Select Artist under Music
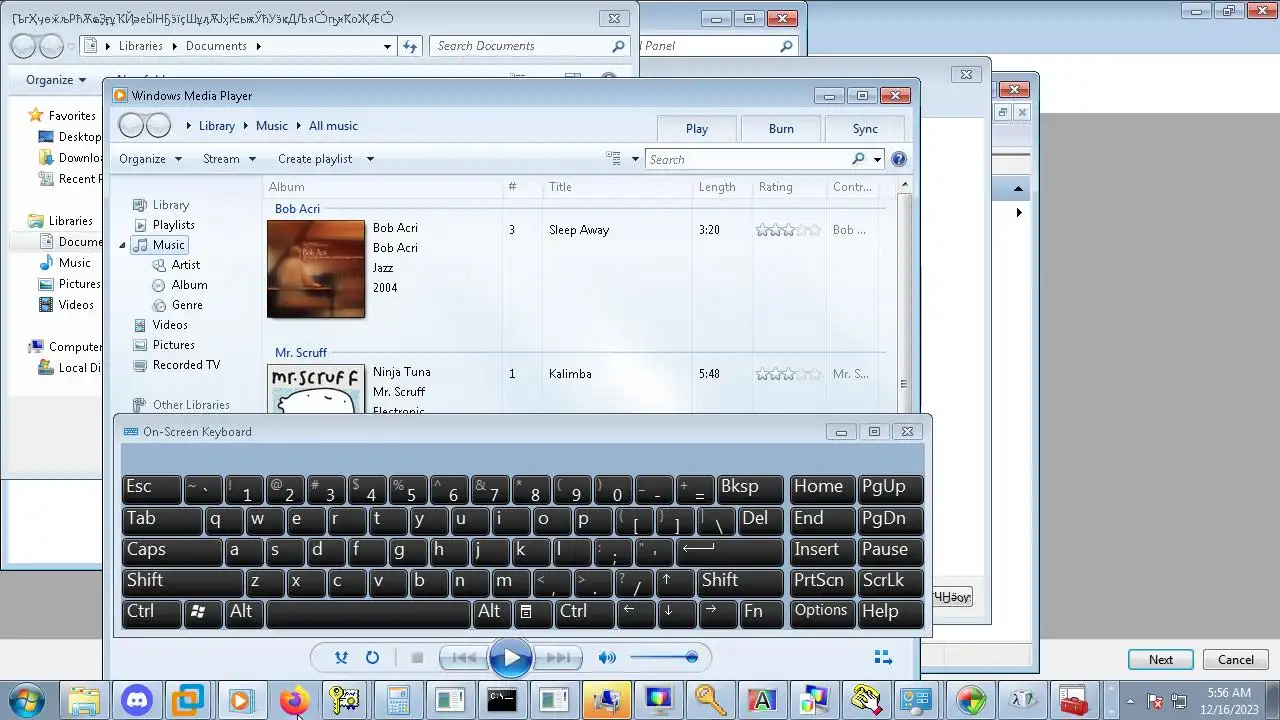Screen dimensions: 1280x720 coord(185,265)
